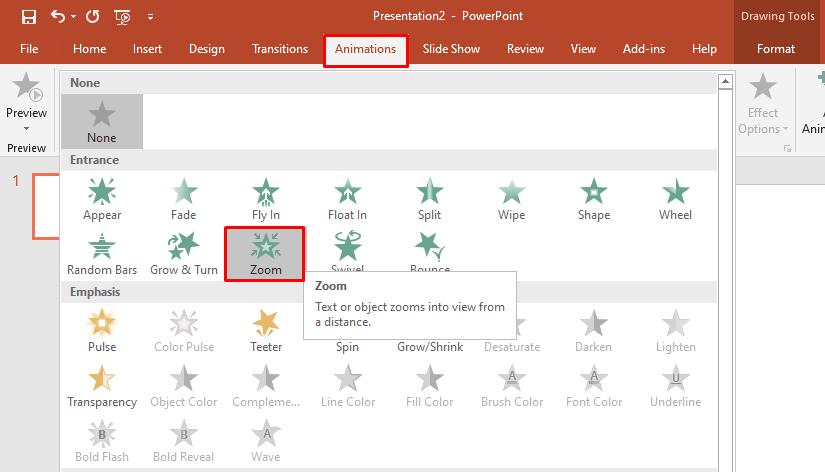Open the File menu
This screenshot has width=825, height=472.
(x=29, y=48)
